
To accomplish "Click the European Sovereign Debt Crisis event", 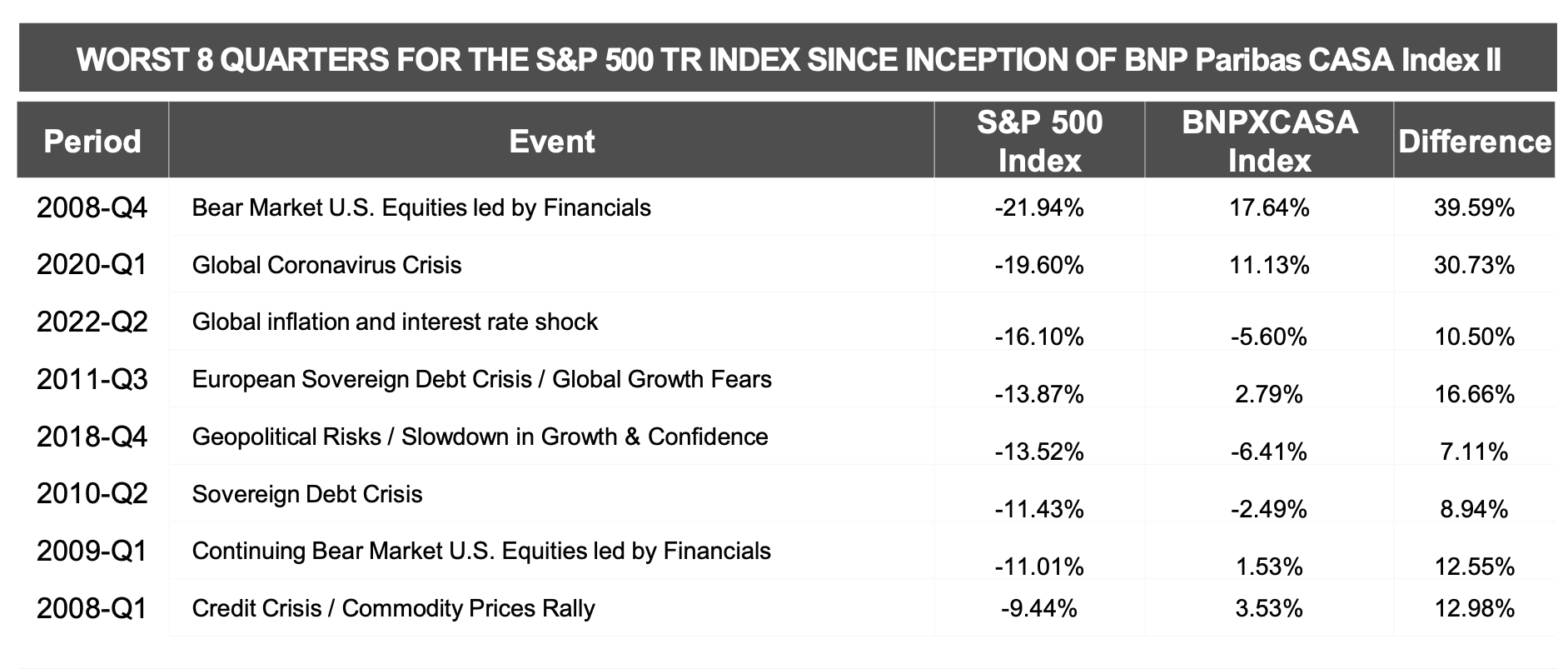I will 481,379.
